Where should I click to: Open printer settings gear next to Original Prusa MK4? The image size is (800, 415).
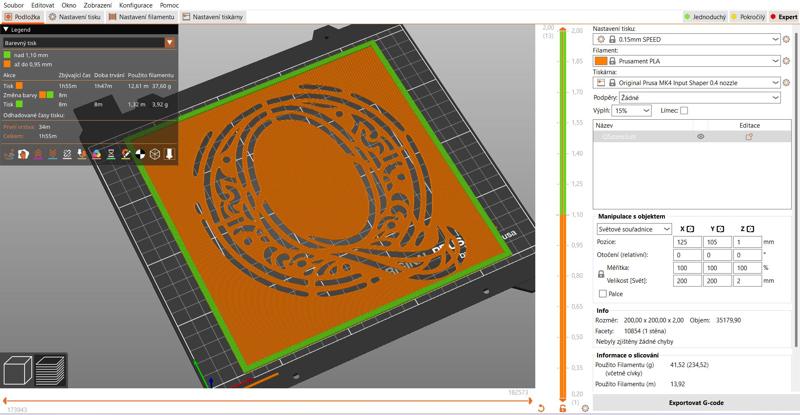(786, 83)
